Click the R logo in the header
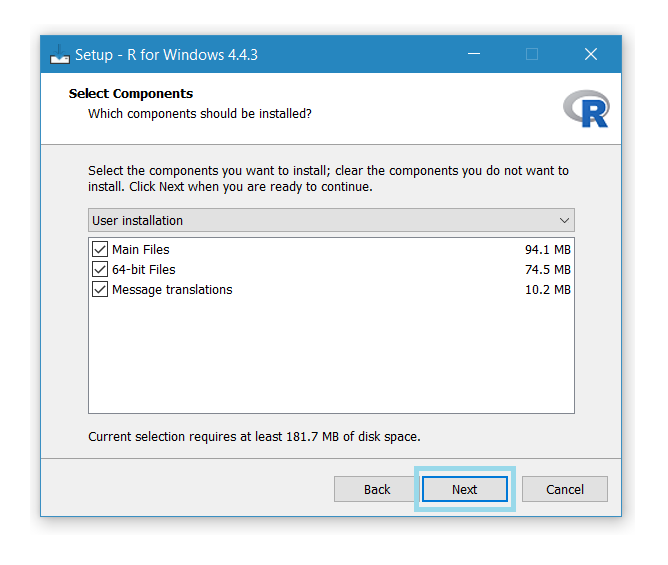The width and height of the screenshot is (668, 565). coord(586,109)
